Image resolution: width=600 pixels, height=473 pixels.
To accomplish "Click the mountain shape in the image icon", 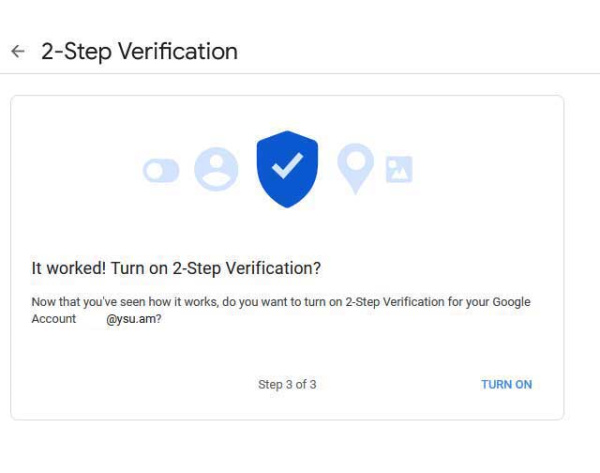I will click(400, 174).
